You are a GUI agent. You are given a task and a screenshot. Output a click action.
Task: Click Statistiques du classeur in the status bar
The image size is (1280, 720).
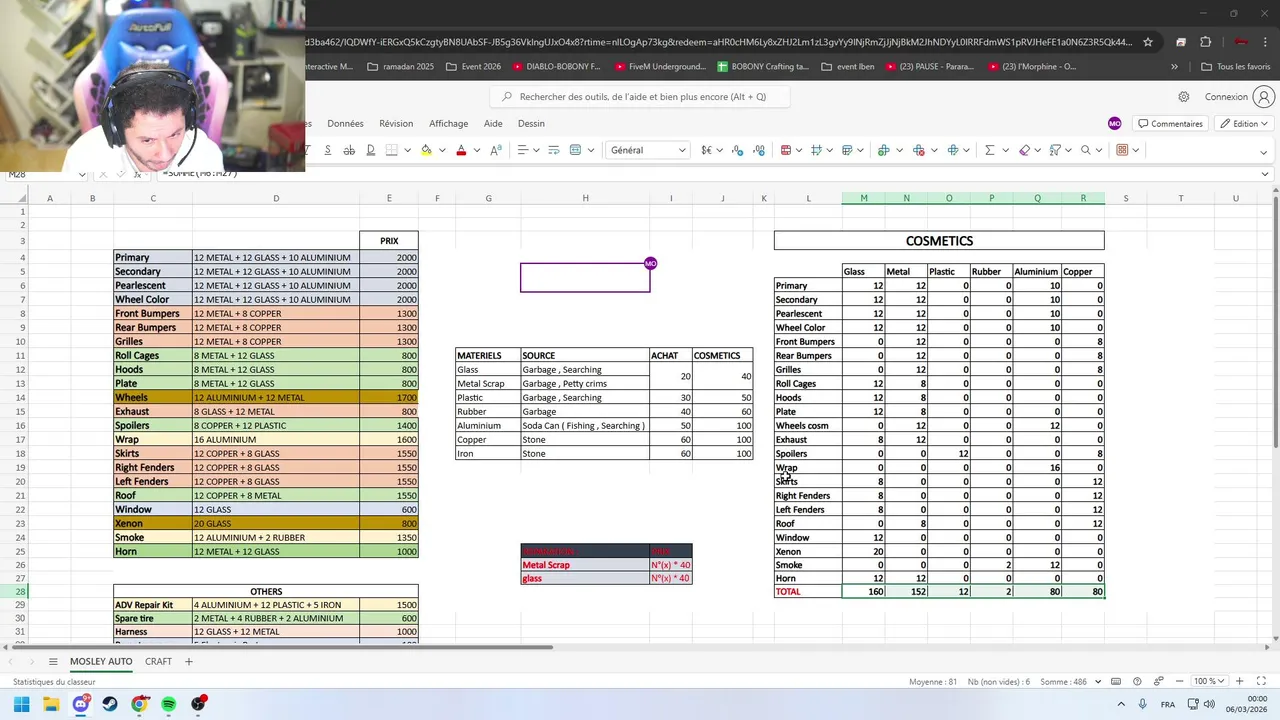[x=54, y=682]
